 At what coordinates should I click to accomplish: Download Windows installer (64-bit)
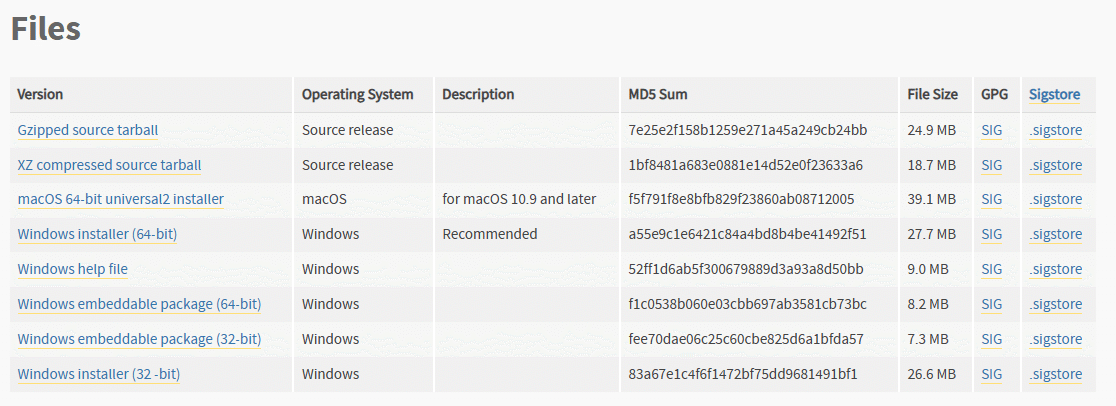(x=98, y=234)
